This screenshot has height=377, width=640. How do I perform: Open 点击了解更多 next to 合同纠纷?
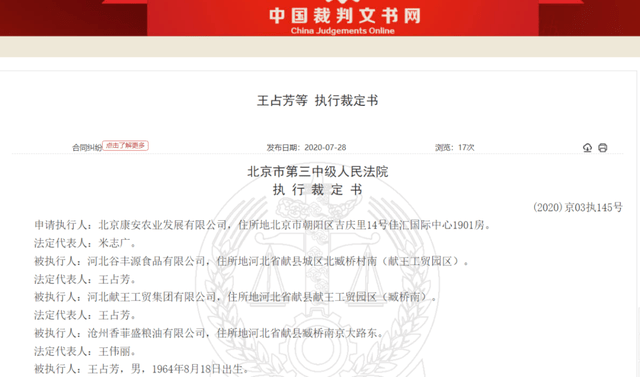pyautogui.click(x=125, y=145)
